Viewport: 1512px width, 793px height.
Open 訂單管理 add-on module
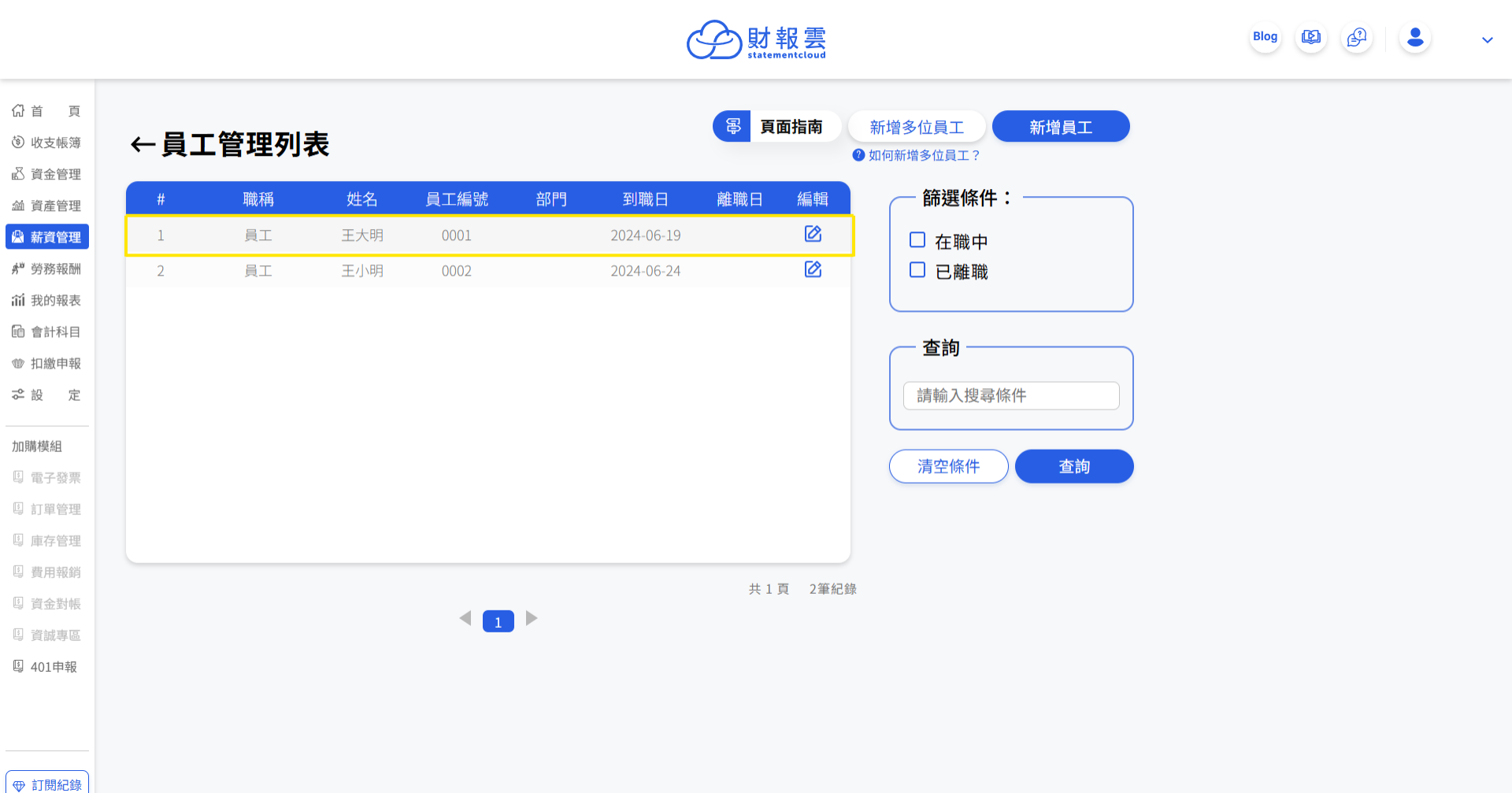tap(46, 510)
